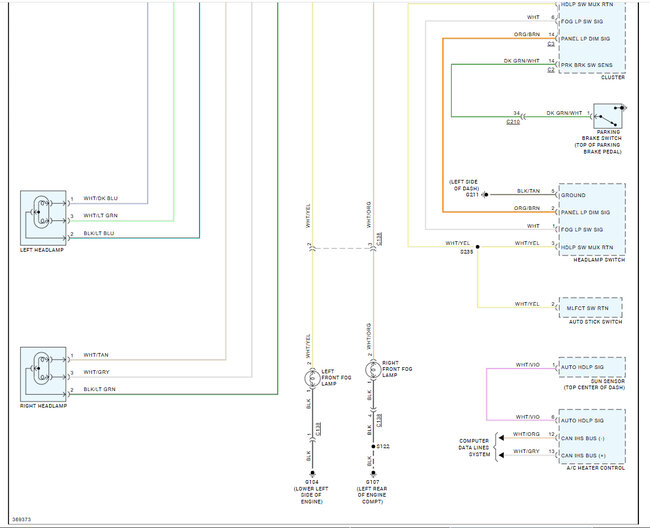Select the MLFCT SW RTN box
Screen dimensions: 650x528
pyautogui.click(x=591, y=308)
